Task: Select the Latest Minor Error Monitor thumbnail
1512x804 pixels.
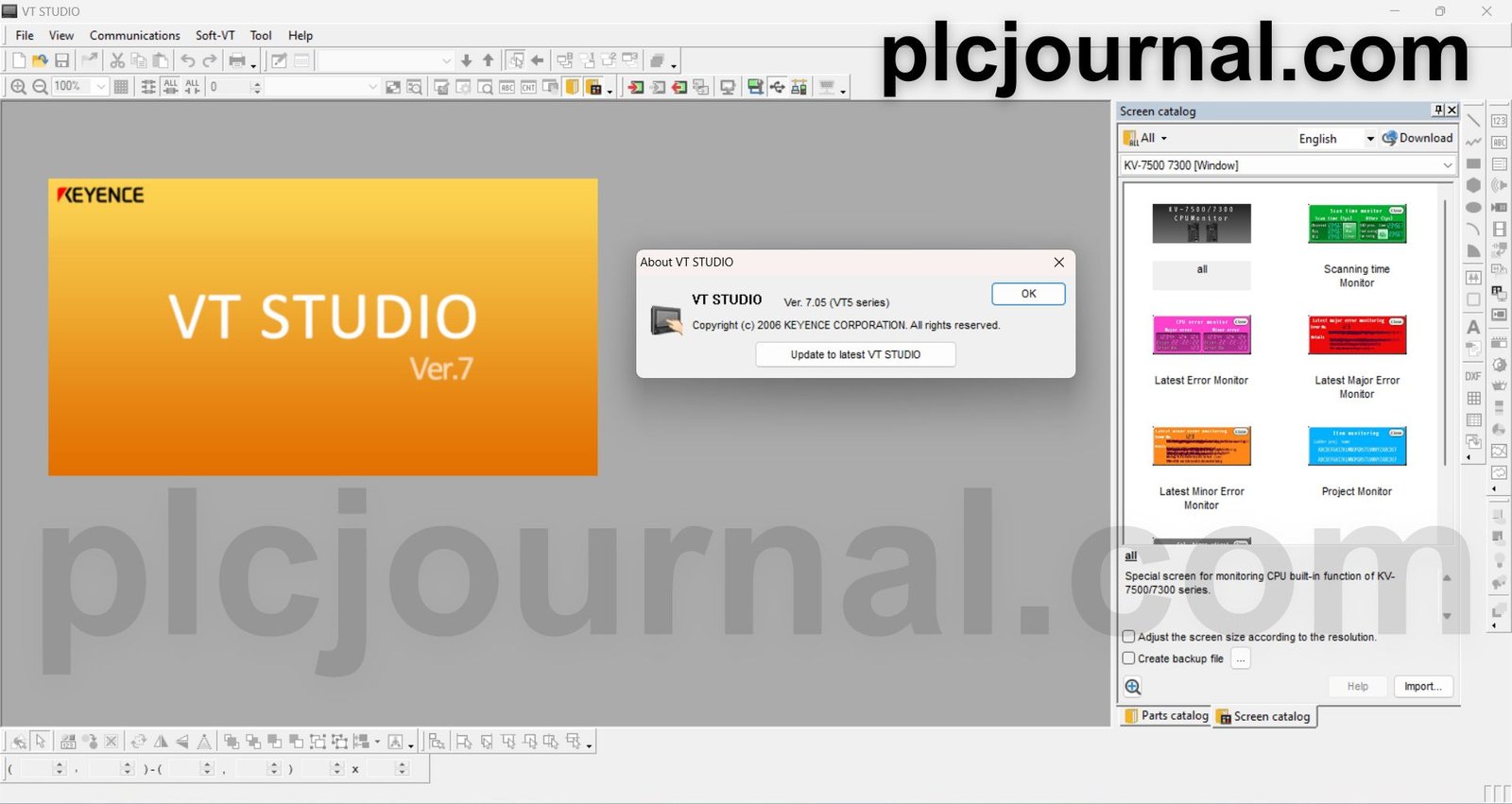Action: coord(1201,446)
